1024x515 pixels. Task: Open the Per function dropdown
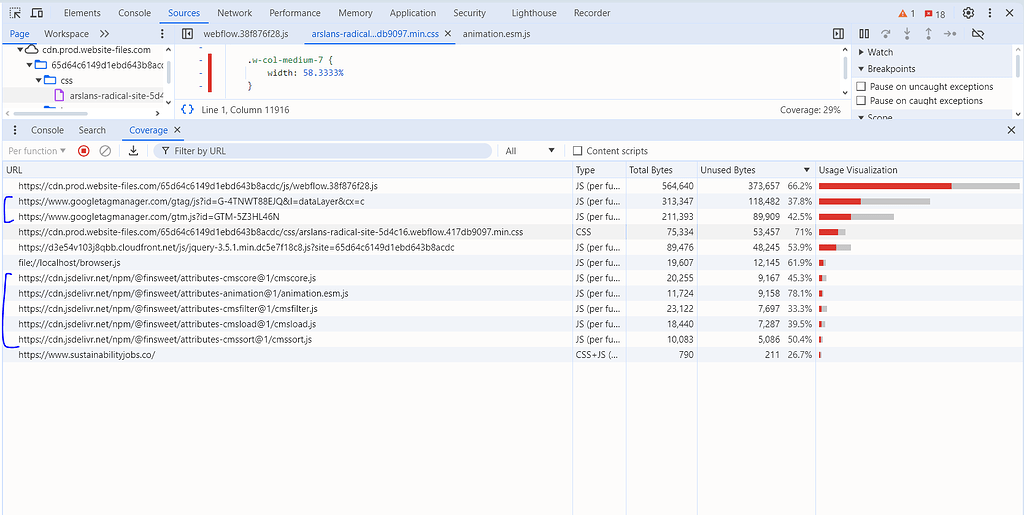pos(37,151)
